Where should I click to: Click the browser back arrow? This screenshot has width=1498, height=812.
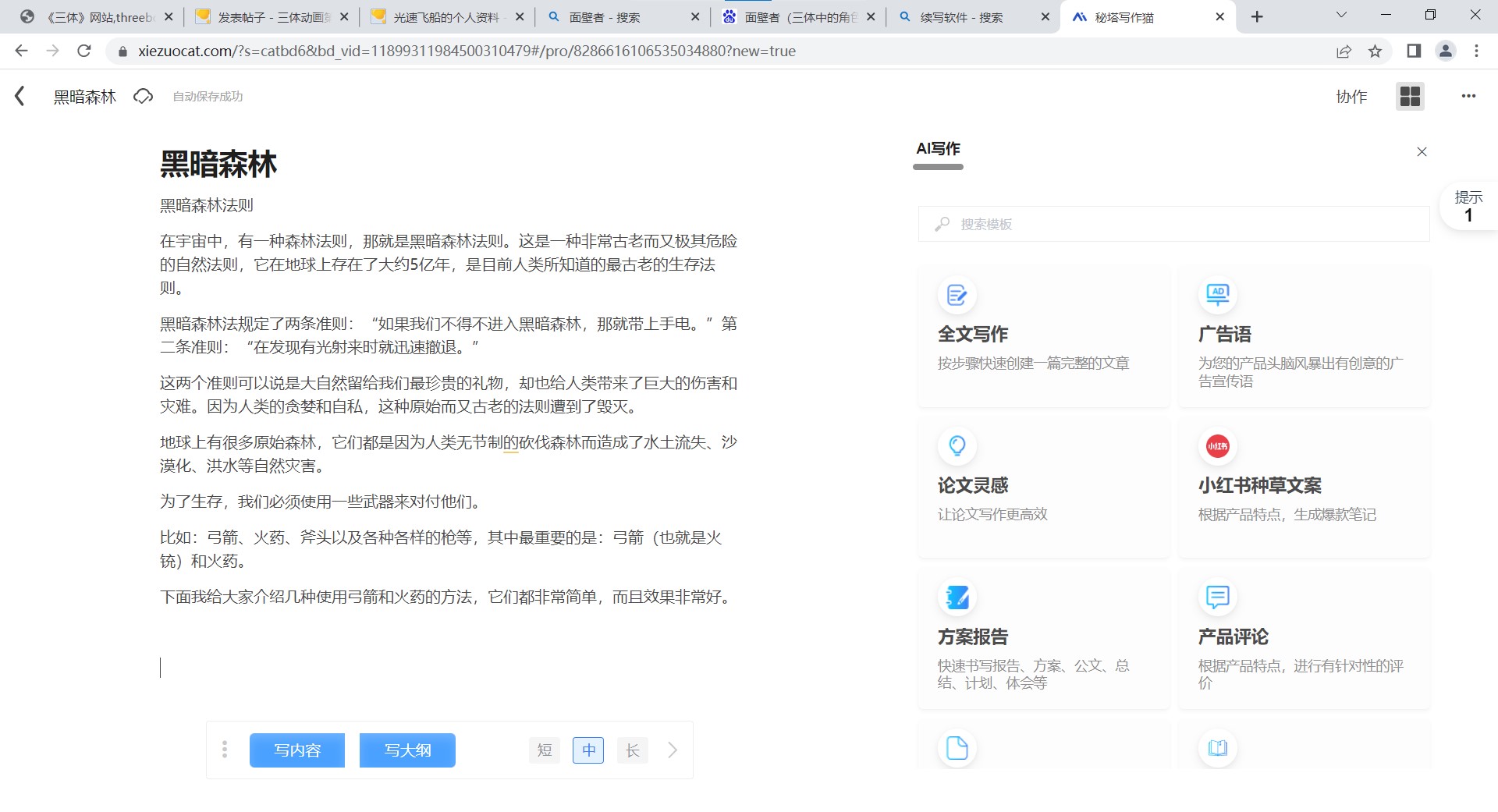coord(21,51)
